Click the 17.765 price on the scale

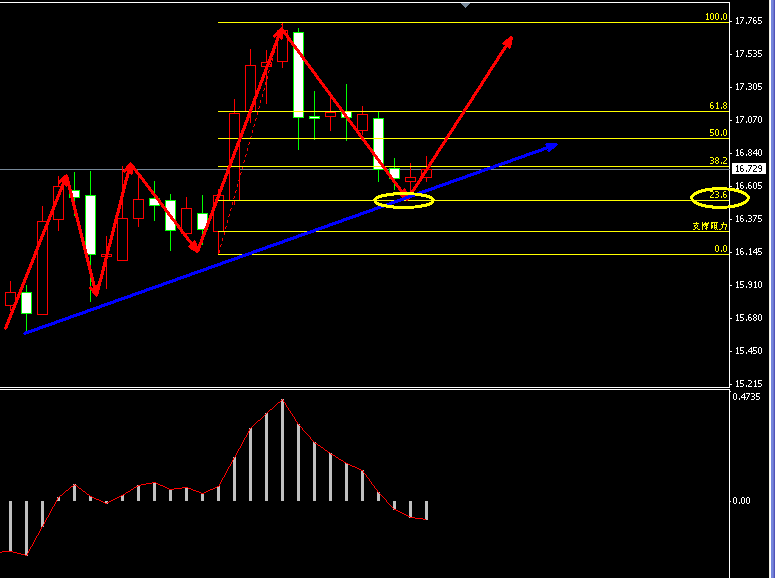(x=748, y=20)
